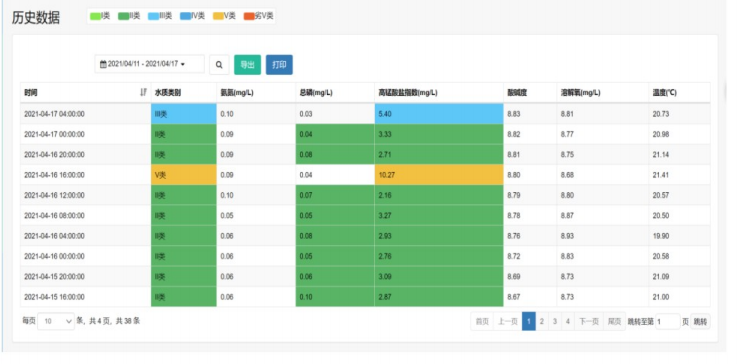This screenshot has width=743, height=364.
Task: Click the 尾页 last page link
Action: point(615,321)
